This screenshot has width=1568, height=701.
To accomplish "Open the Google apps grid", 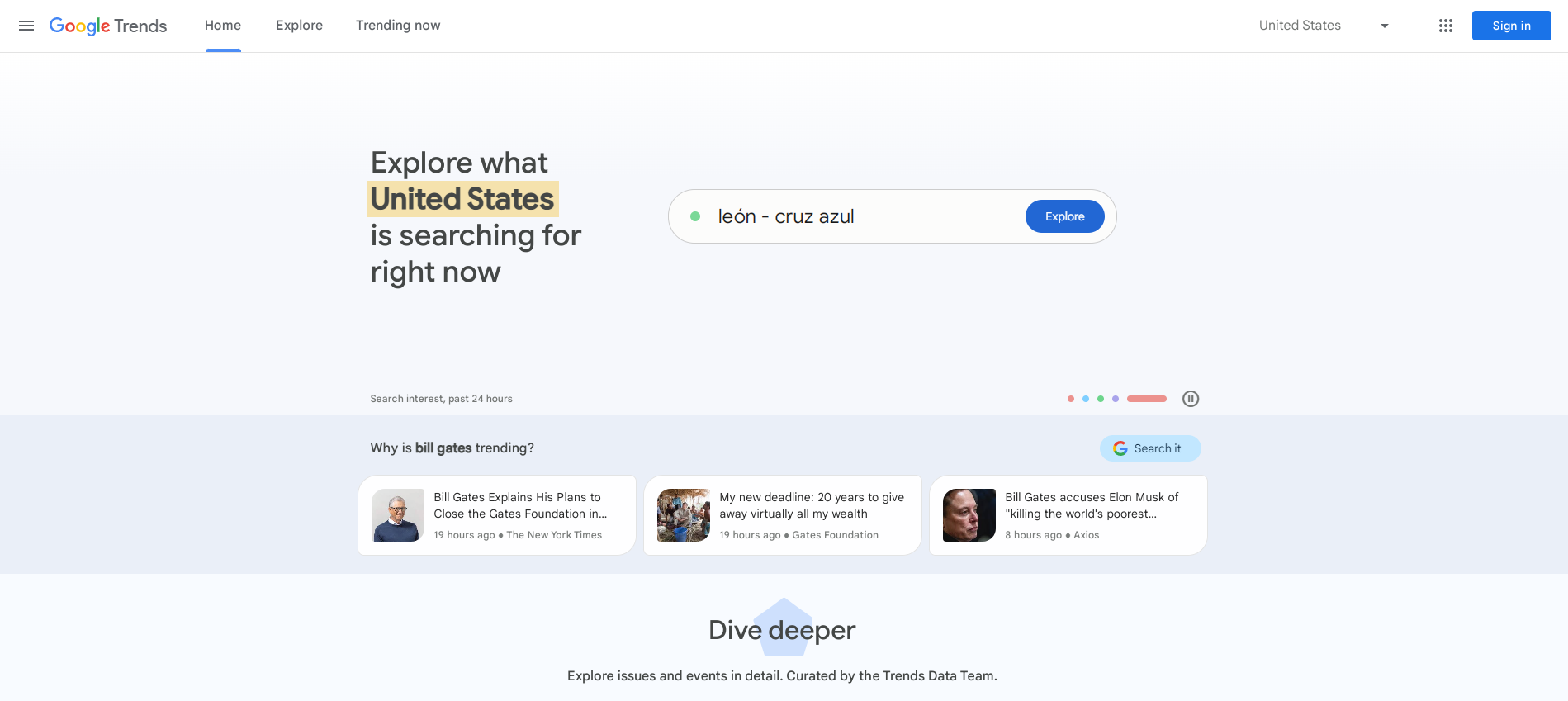I will click(1445, 26).
